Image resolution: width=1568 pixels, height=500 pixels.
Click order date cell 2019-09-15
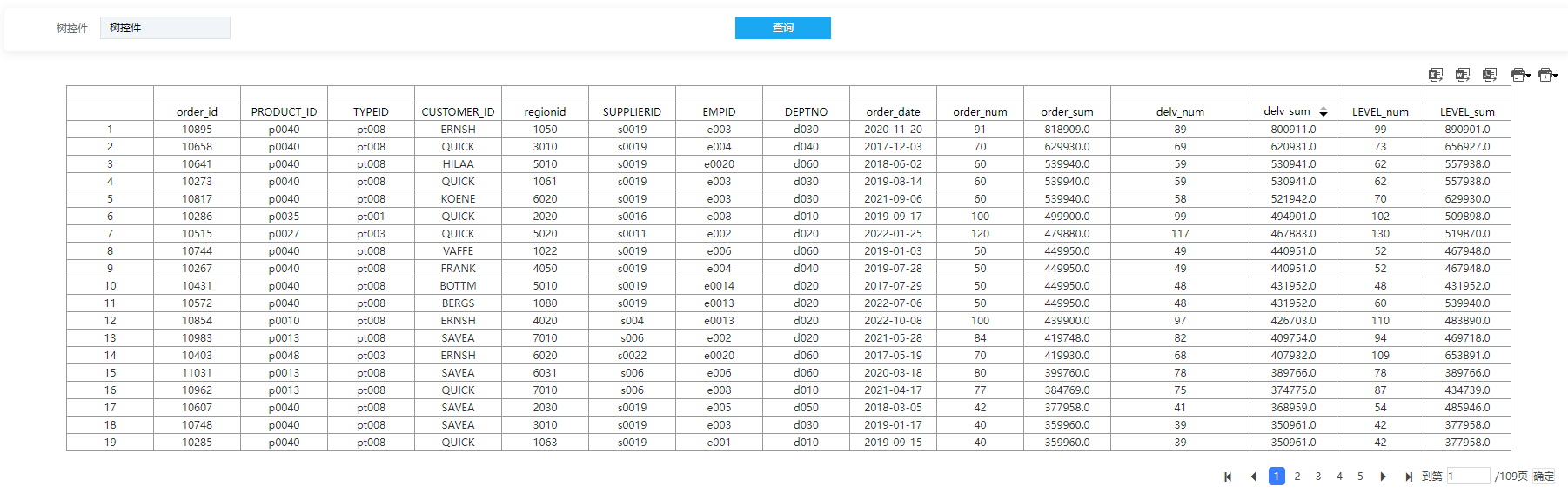(893, 443)
